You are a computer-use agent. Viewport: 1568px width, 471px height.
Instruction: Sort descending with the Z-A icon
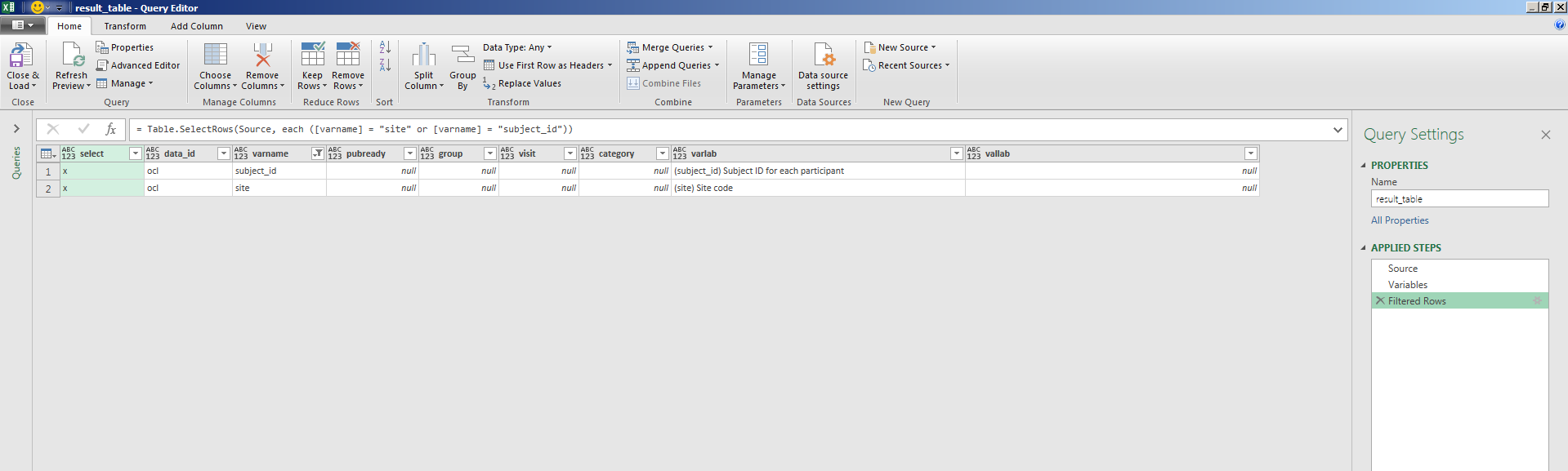tap(385, 64)
